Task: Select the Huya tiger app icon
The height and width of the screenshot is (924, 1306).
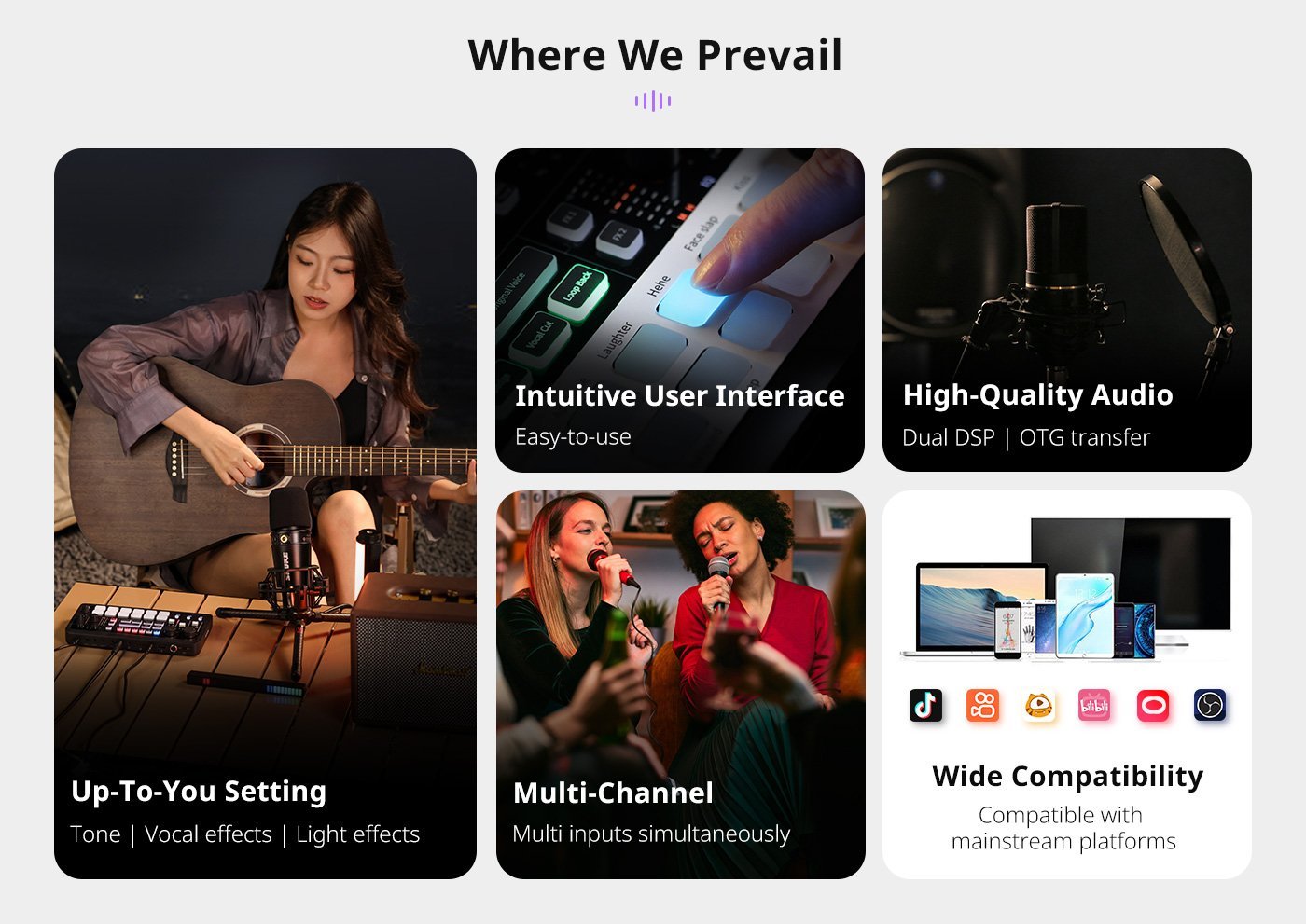Action: tap(1039, 705)
